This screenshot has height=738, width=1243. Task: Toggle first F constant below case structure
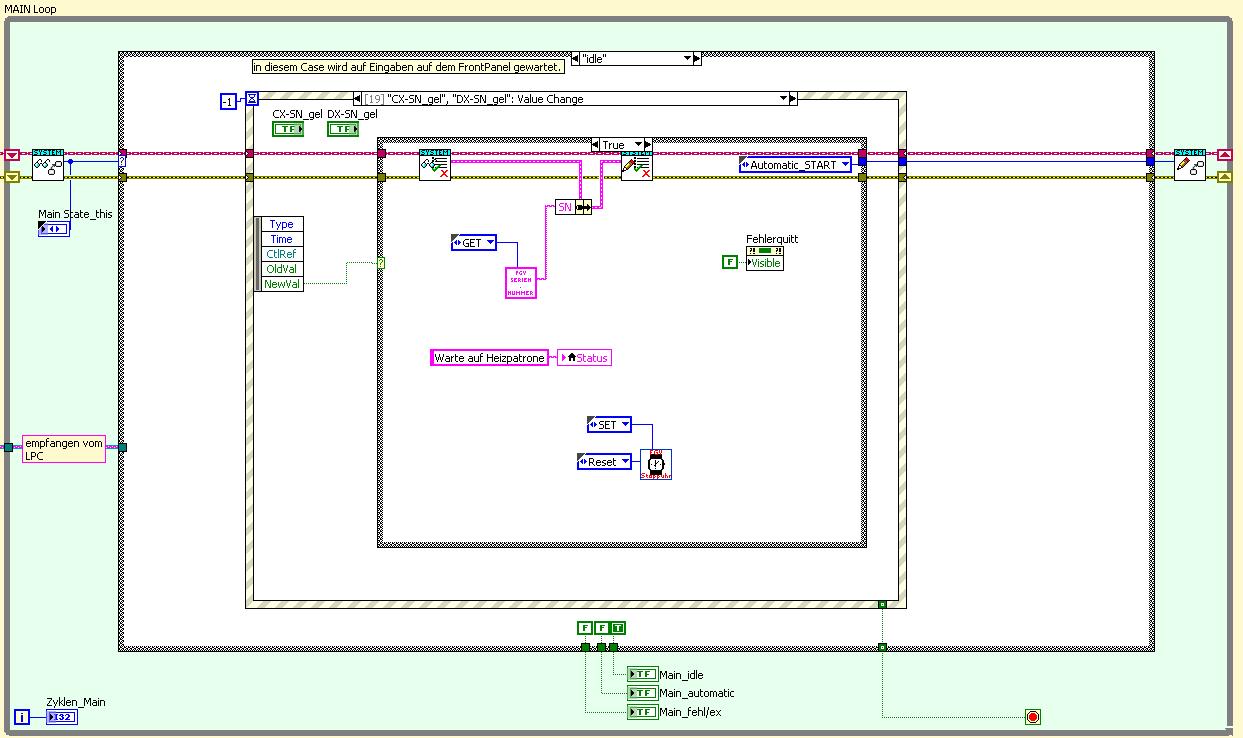click(x=584, y=628)
